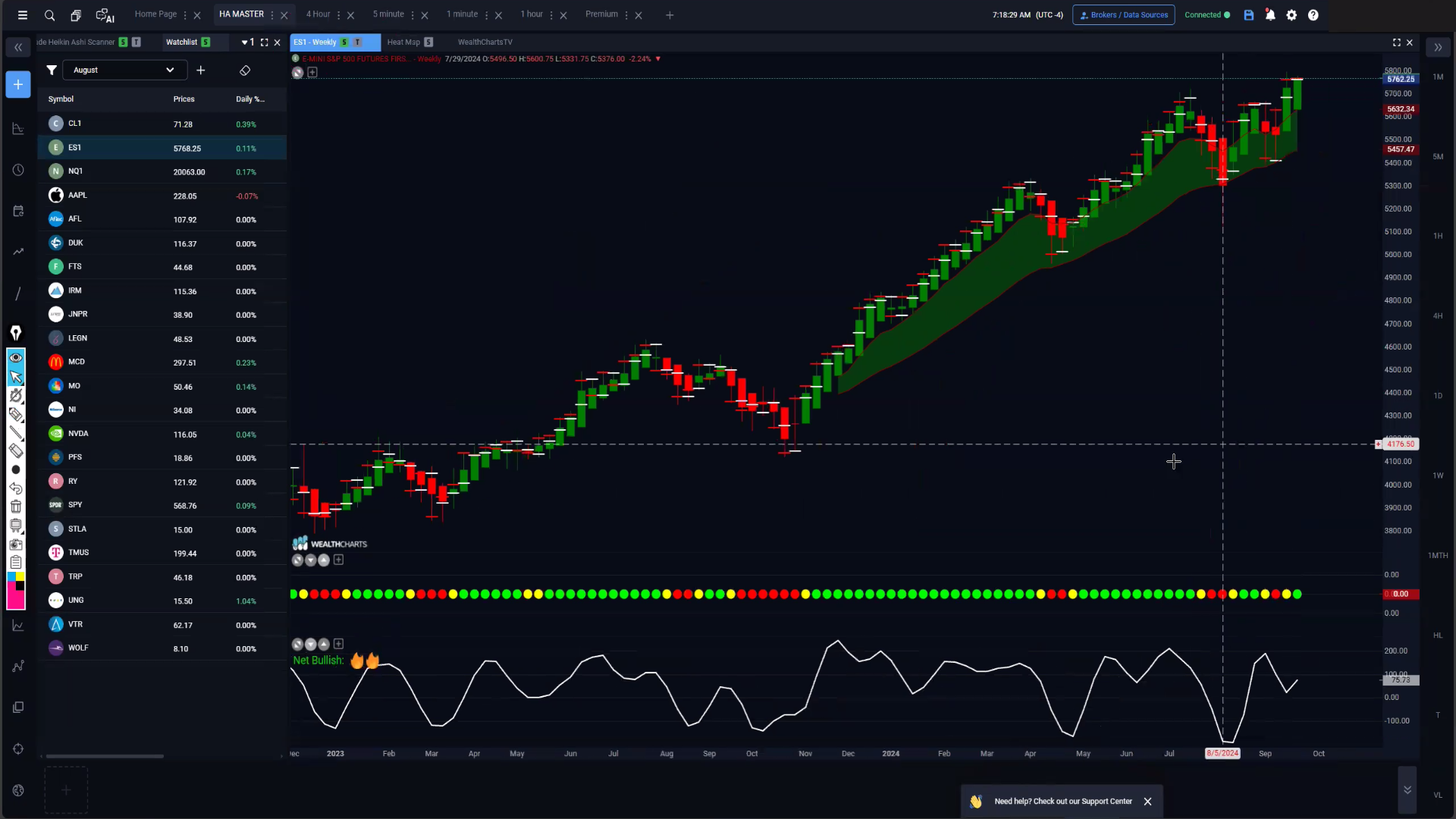Viewport: 1456px width, 819px height.
Task: Open options dots for Home Page tab
Action: pos(185,15)
